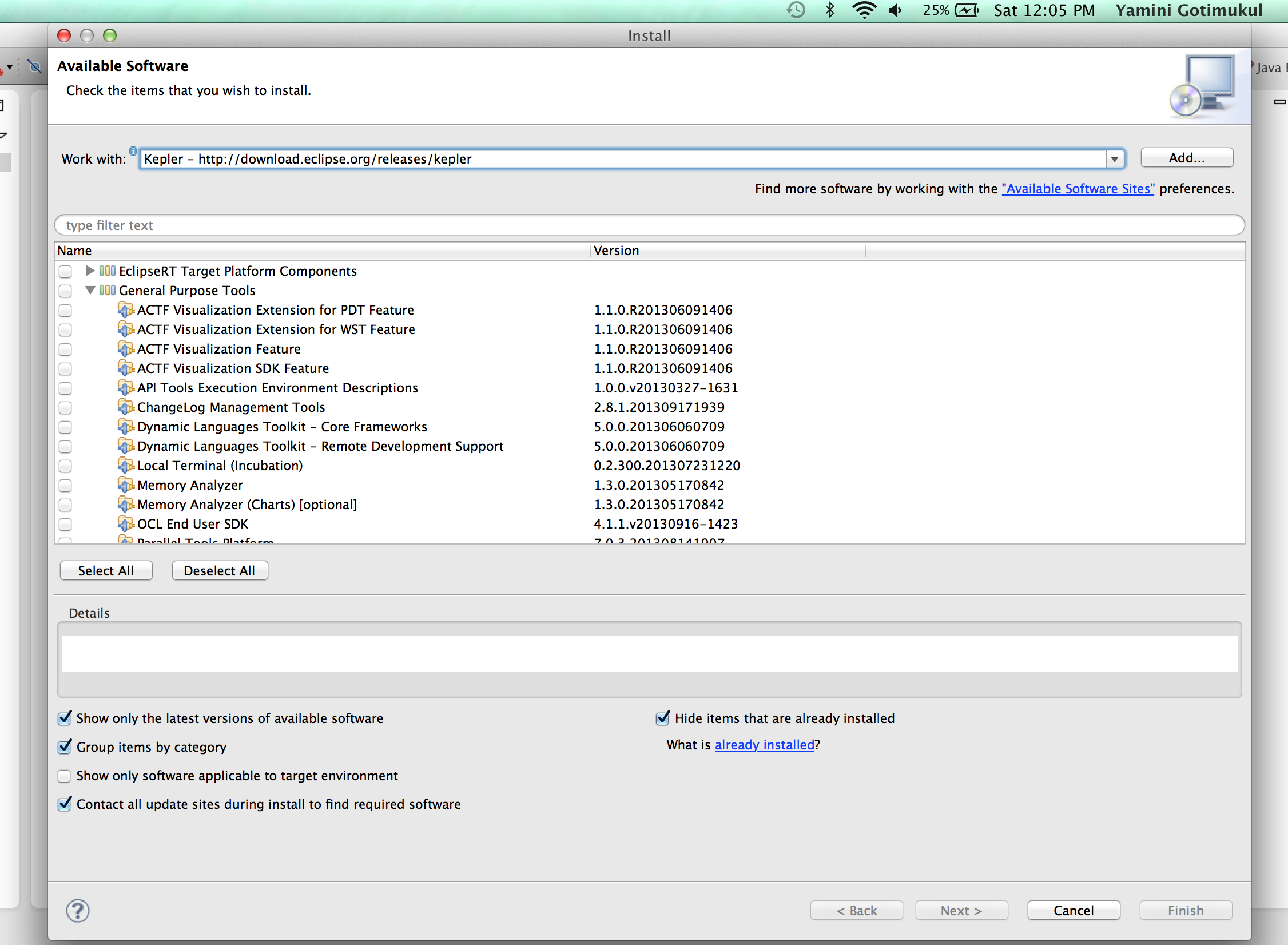Open Time Machine menu bar icon

point(796,10)
